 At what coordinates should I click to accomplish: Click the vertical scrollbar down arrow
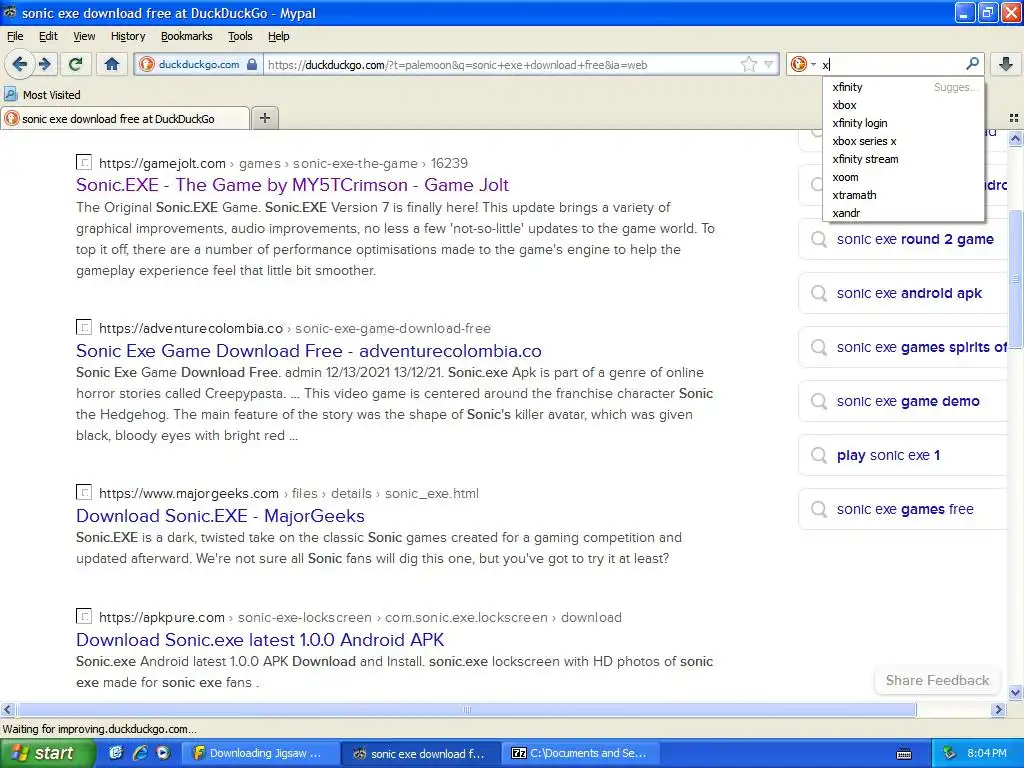1015,693
